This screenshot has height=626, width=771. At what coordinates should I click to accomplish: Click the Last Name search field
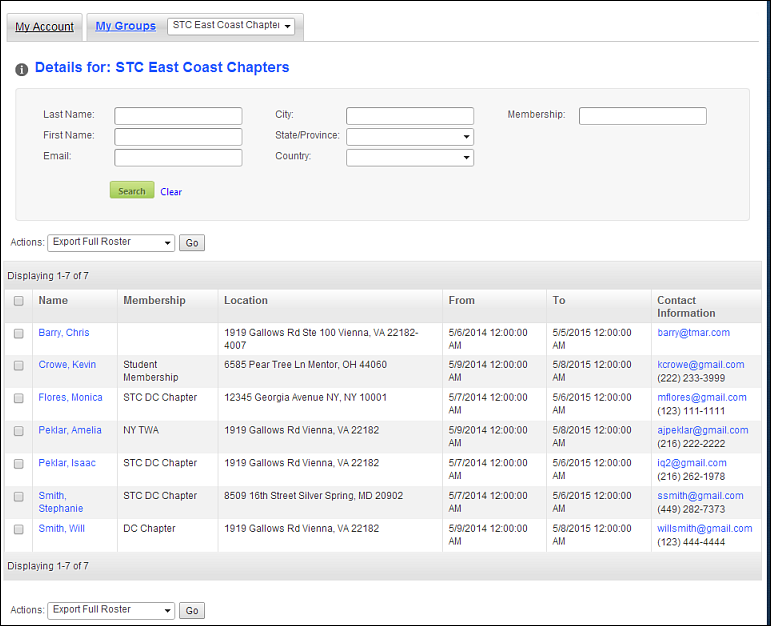(178, 116)
